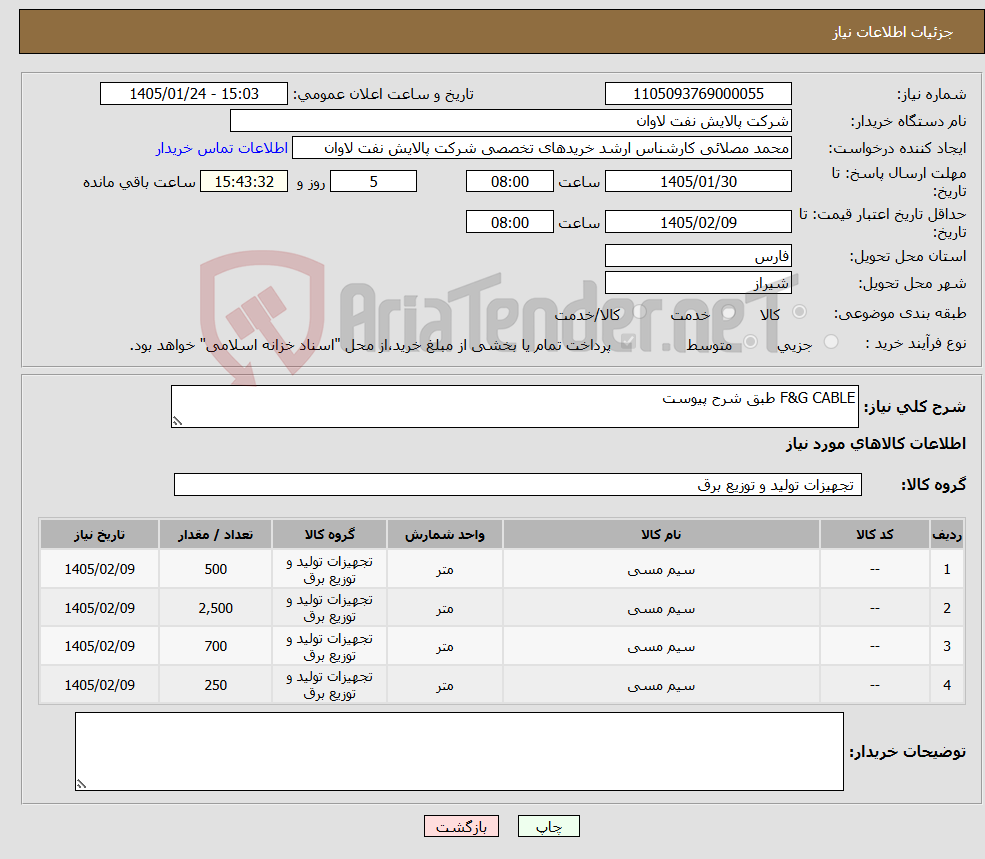Open the اطلاعات تماس خریدار link
This screenshot has height=859, width=985.
tap(222, 148)
